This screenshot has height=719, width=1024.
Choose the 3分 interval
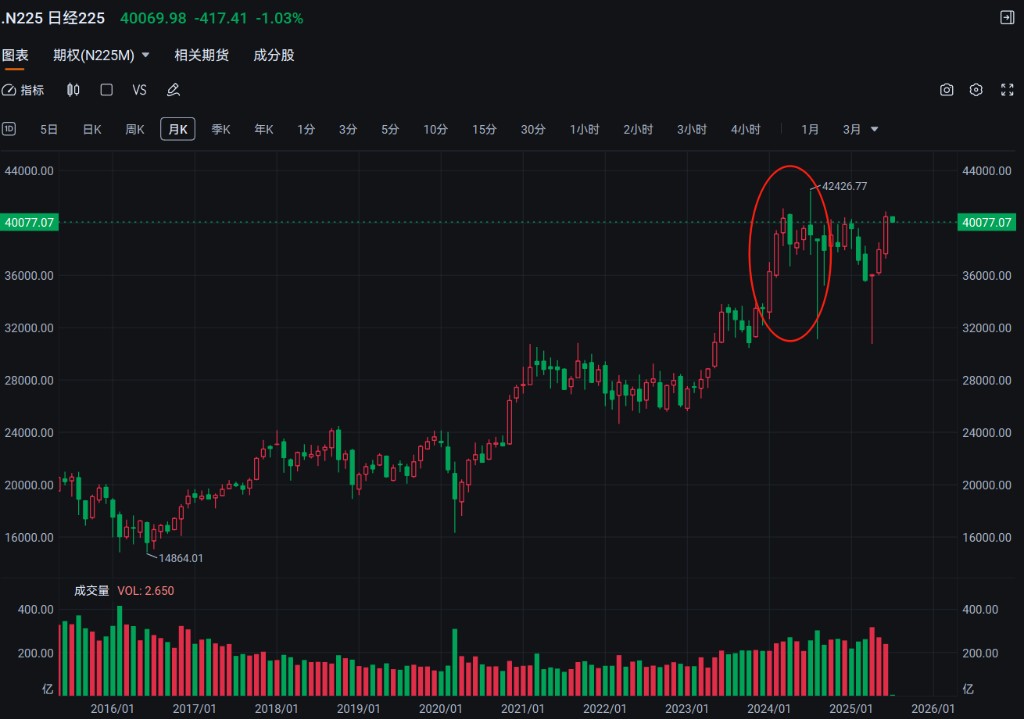348,129
